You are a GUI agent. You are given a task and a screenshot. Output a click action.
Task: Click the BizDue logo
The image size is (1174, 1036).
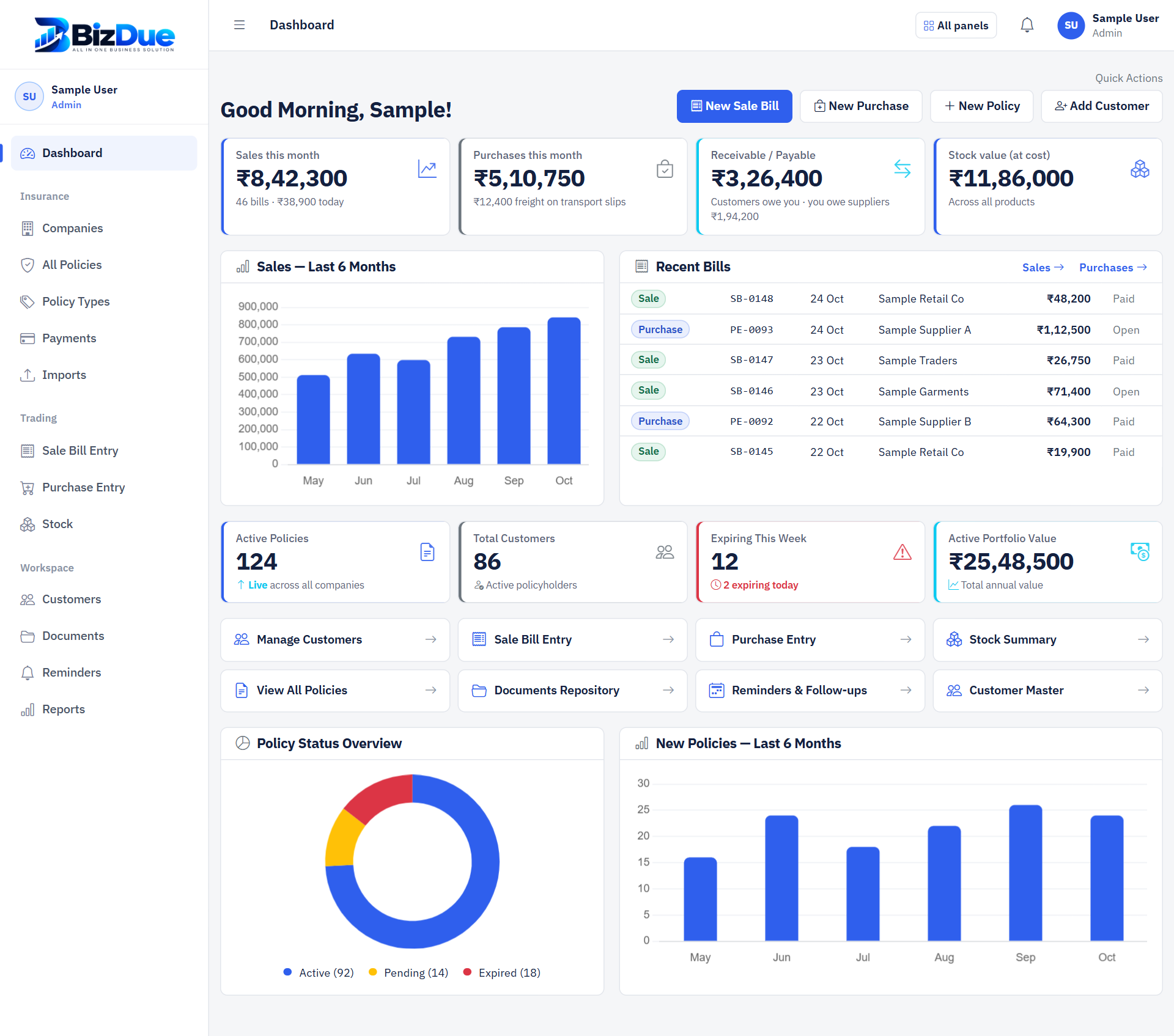(x=105, y=35)
